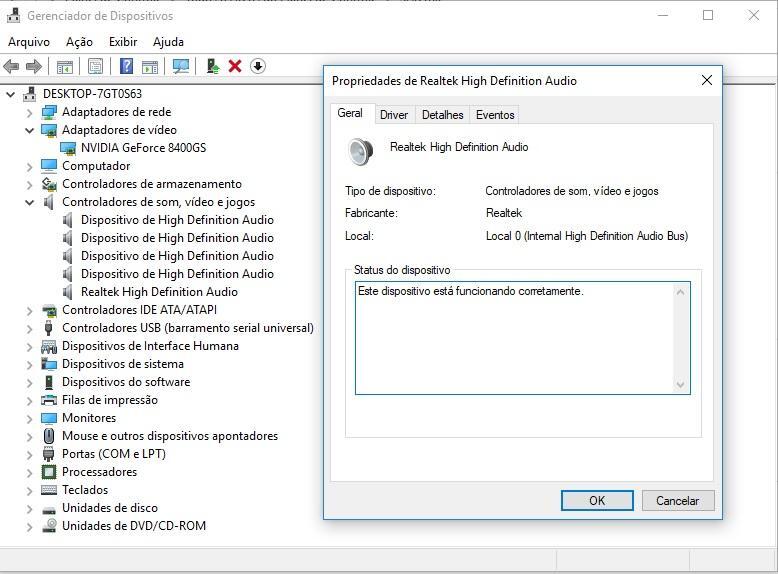This screenshot has width=778, height=574.
Task: Click the NVIDIA GeForce 8400GS card icon
Action: [68, 148]
